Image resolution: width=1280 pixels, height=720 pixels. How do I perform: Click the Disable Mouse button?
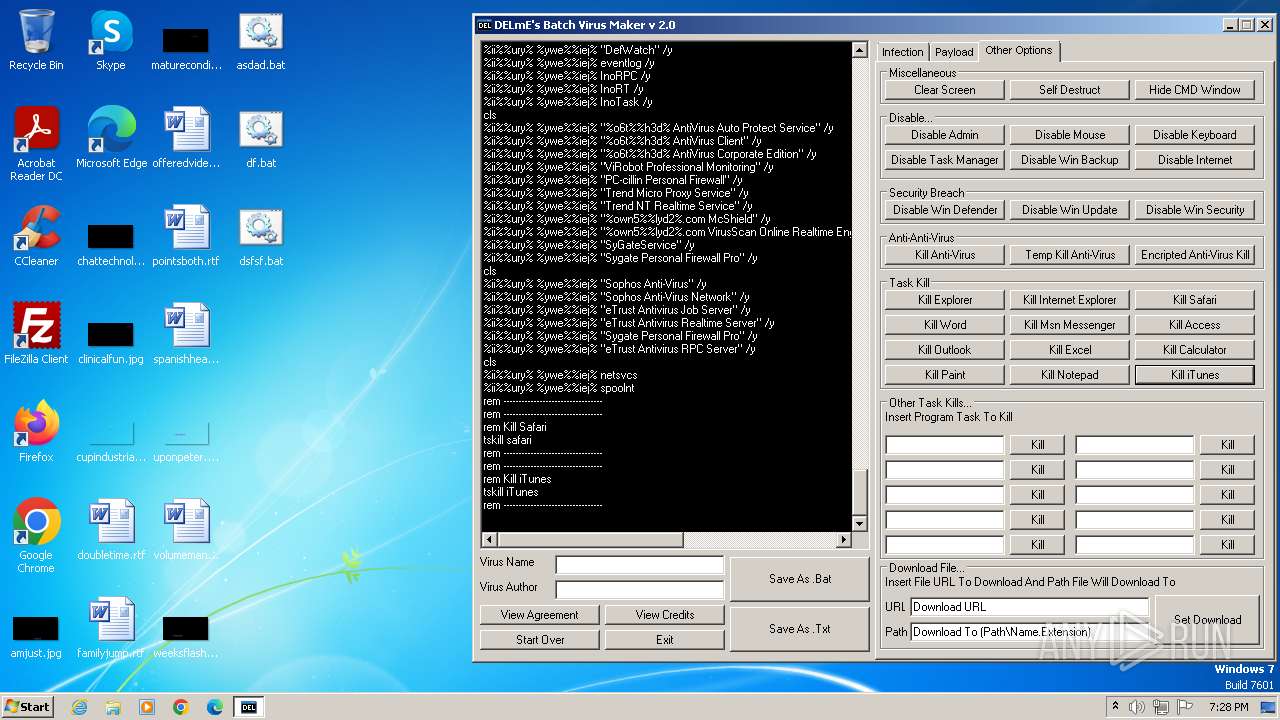1070,135
